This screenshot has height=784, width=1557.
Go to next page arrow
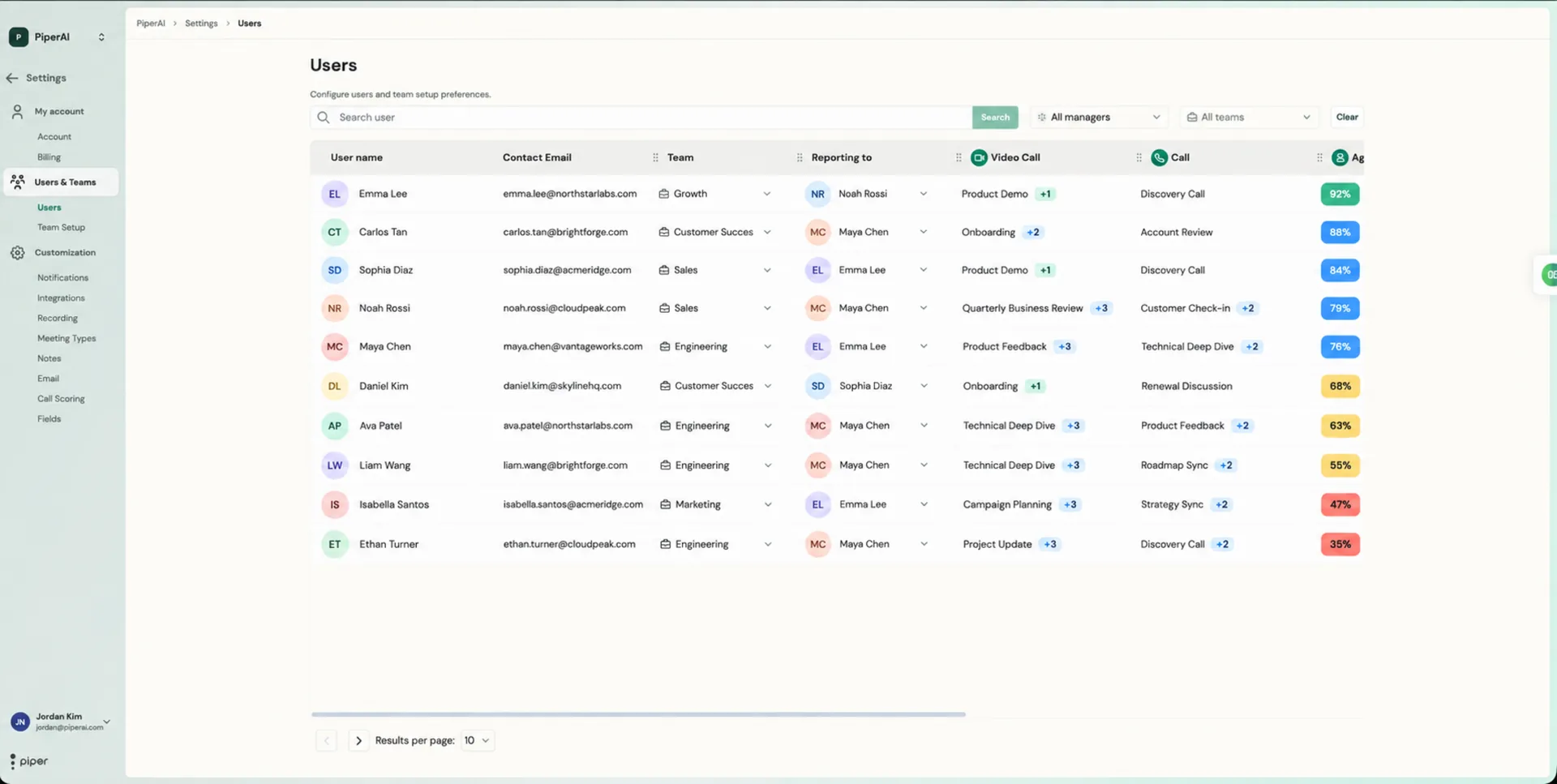coord(358,740)
